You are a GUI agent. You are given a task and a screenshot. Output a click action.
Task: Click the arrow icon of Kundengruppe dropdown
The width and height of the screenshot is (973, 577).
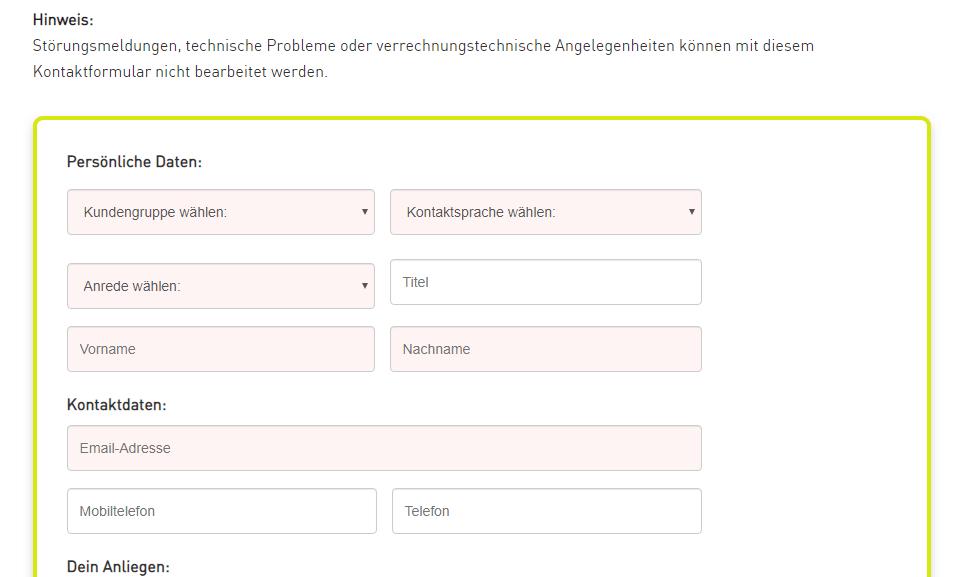[x=365, y=212]
